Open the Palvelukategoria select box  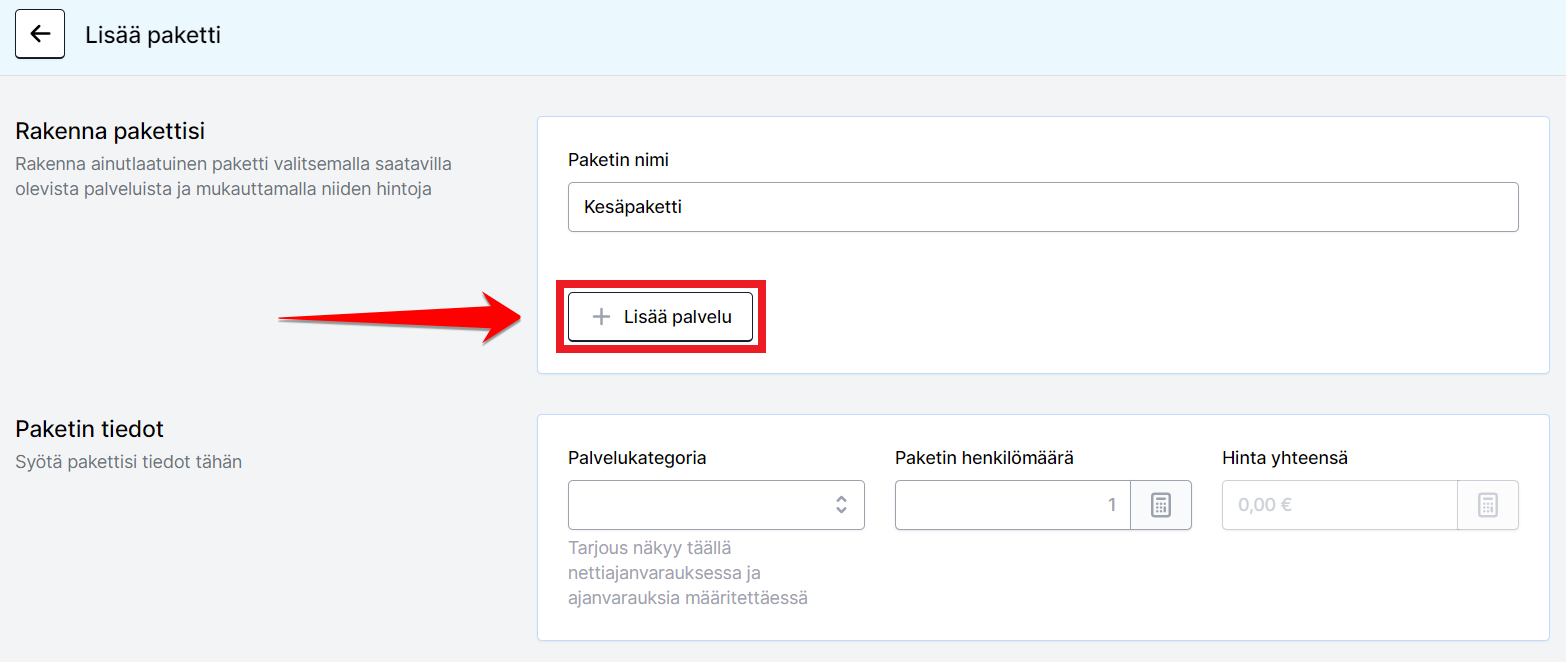(716, 505)
